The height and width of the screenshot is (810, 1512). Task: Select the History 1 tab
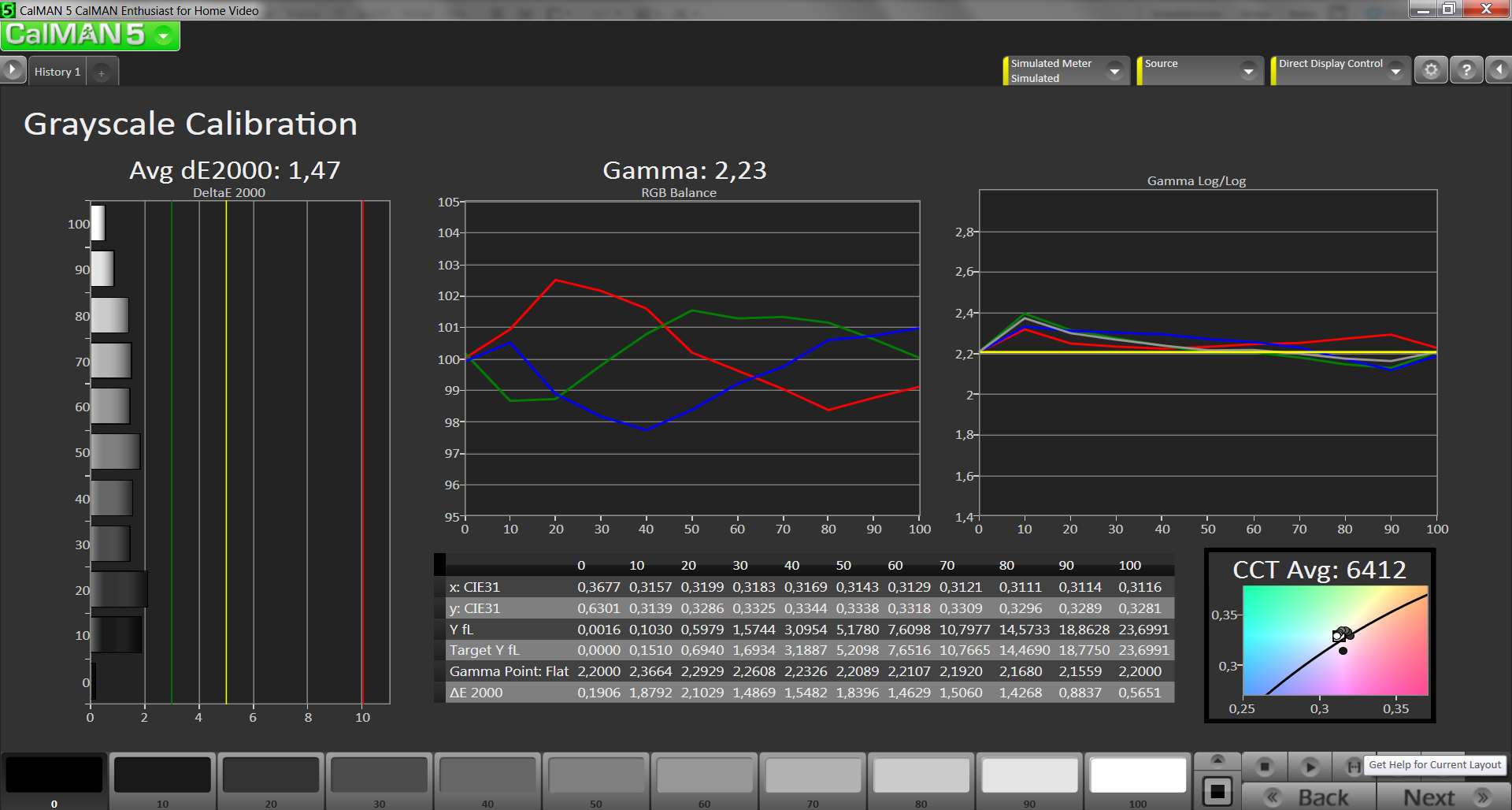click(57, 72)
